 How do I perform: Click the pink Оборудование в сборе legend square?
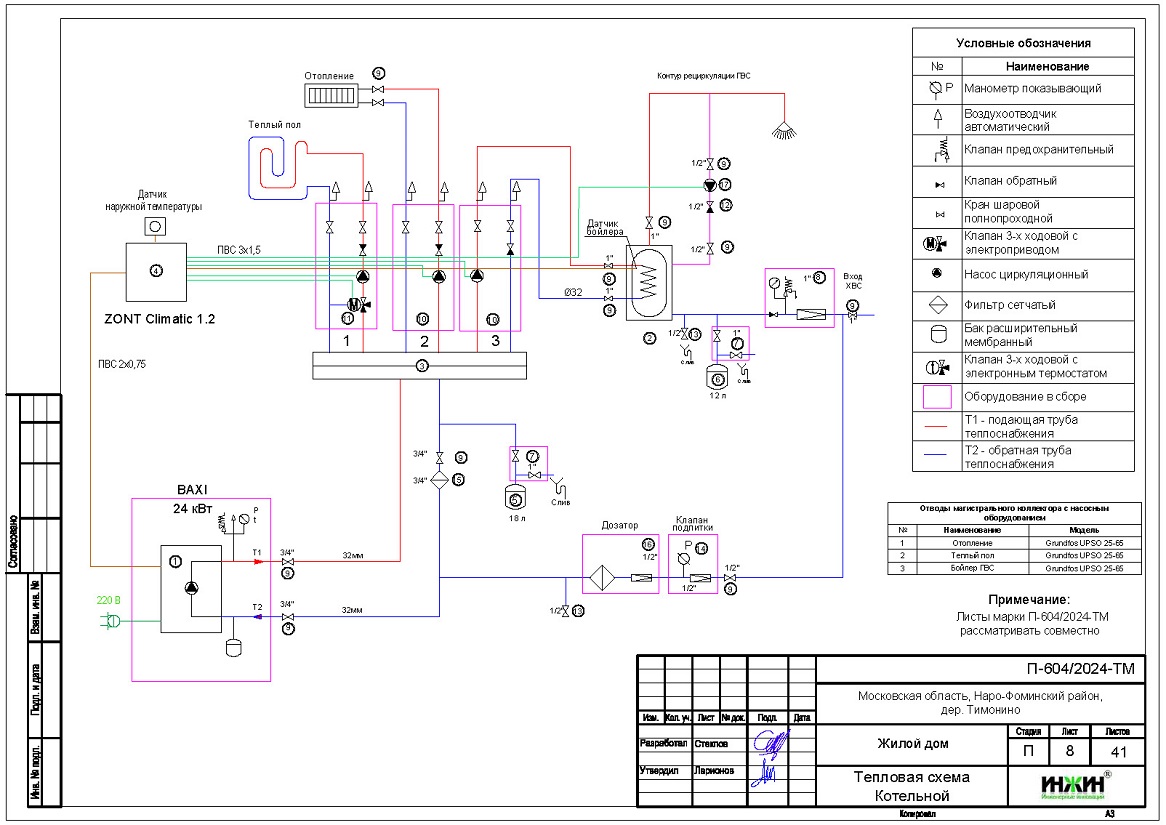pyautogui.click(x=937, y=396)
